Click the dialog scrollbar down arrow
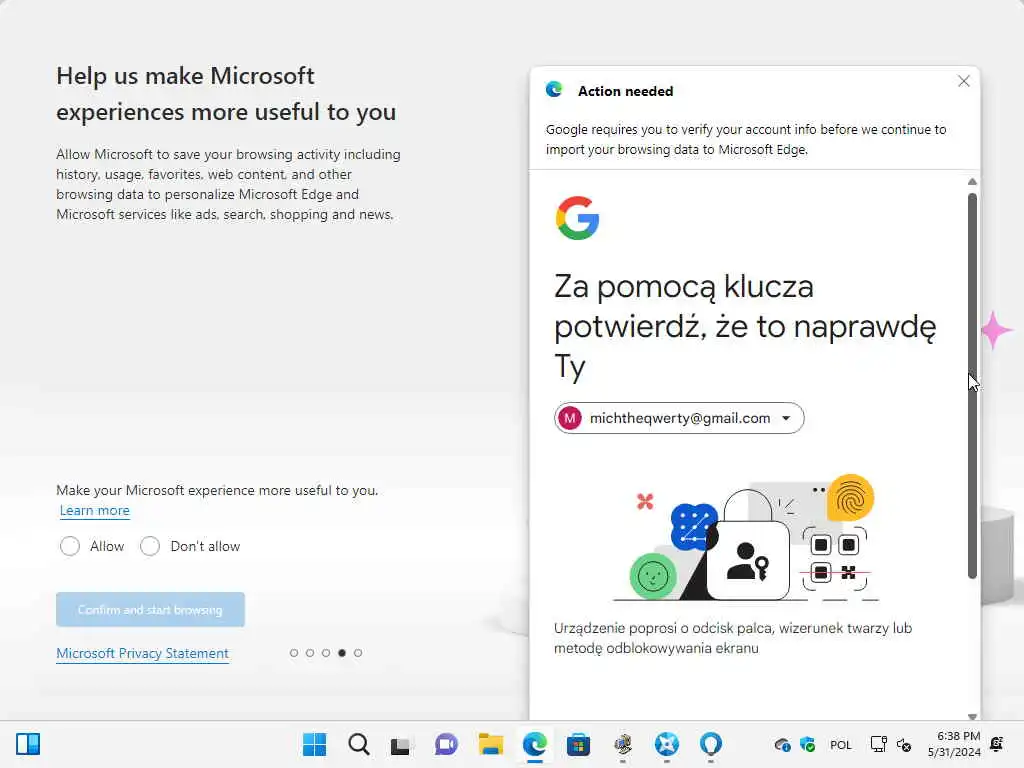Screen dimensions: 1024x768 [x=972, y=716]
